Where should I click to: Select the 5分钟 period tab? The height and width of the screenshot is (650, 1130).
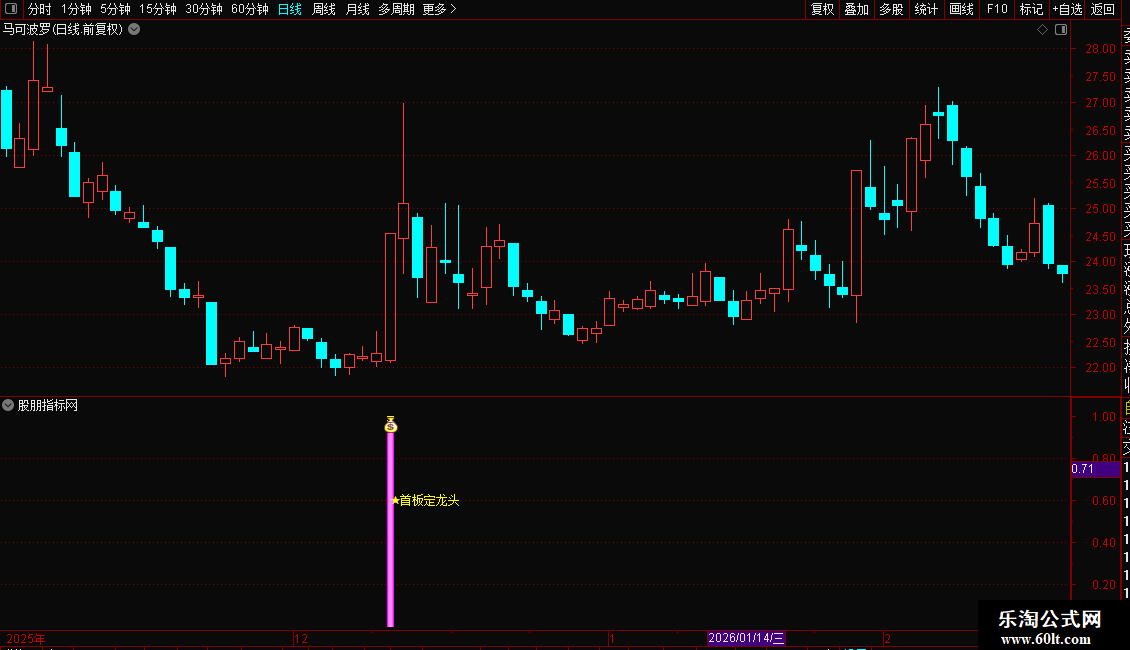115,9
